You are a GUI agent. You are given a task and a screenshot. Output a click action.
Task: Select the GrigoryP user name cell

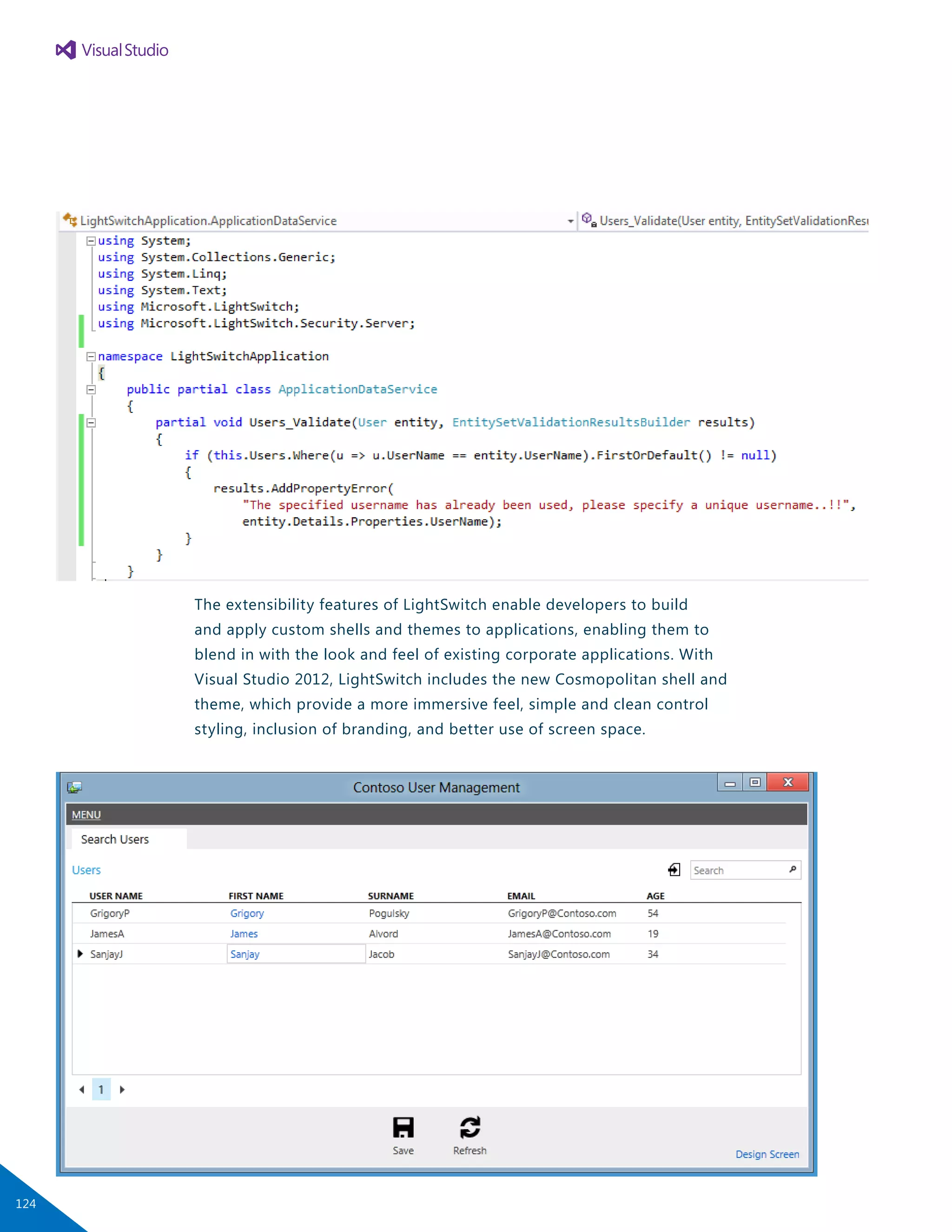[110, 913]
